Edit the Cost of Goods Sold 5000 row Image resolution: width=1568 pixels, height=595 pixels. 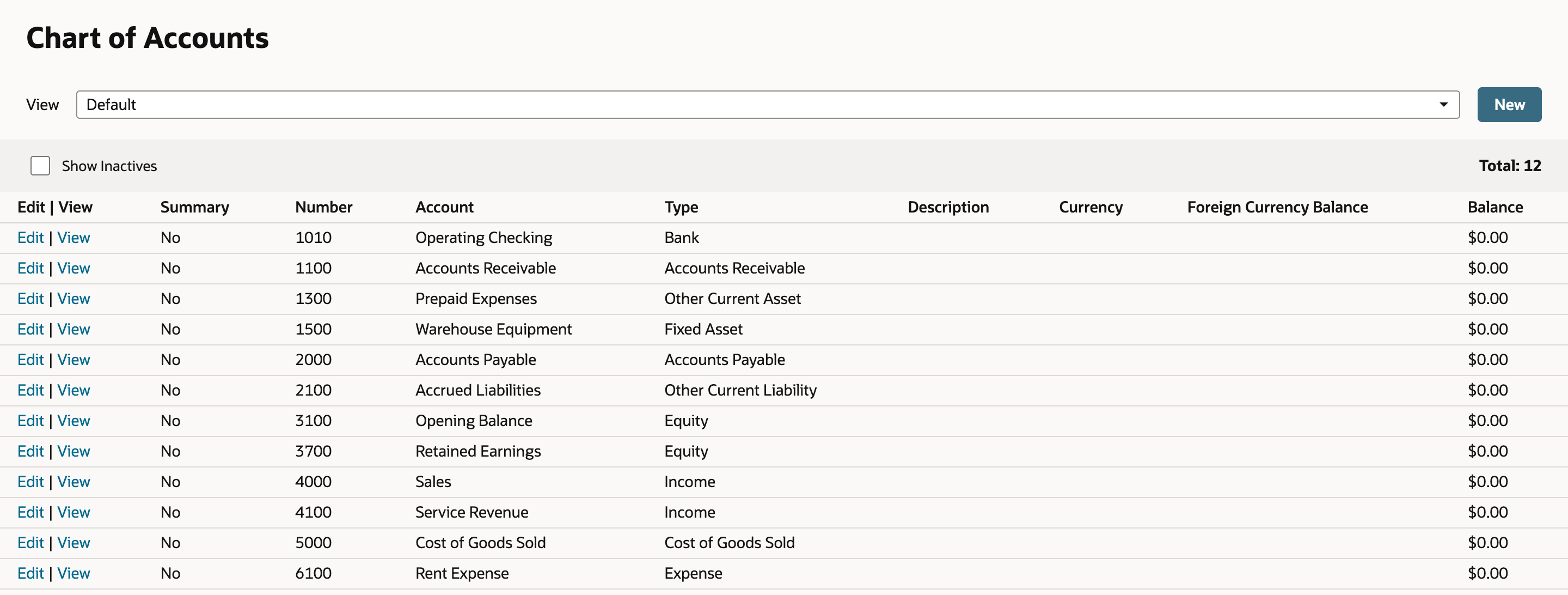tap(30, 542)
